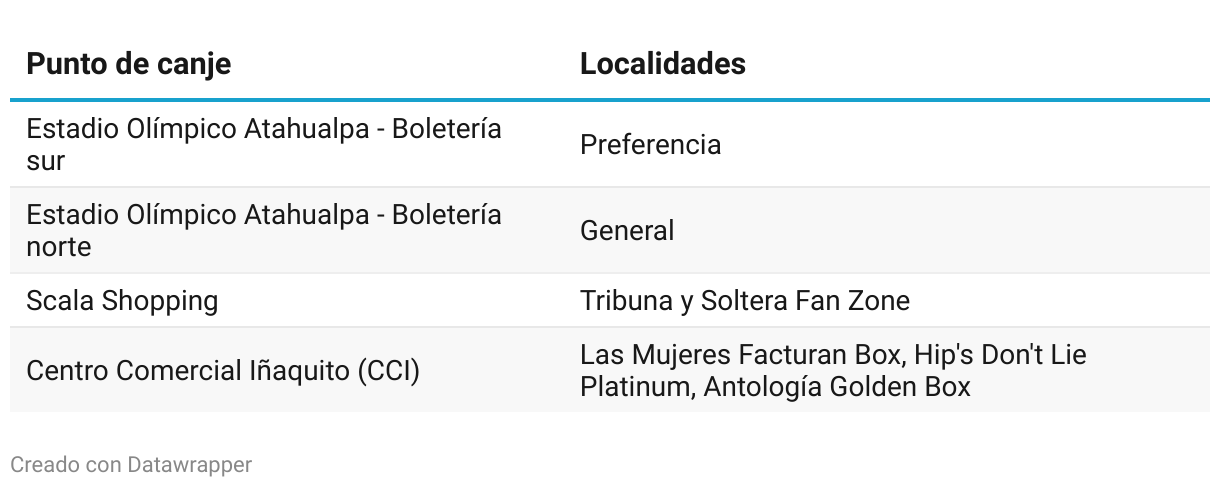Select the Preferencia locality cell
The height and width of the screenshot is (488, 1220).
(650, 145)
